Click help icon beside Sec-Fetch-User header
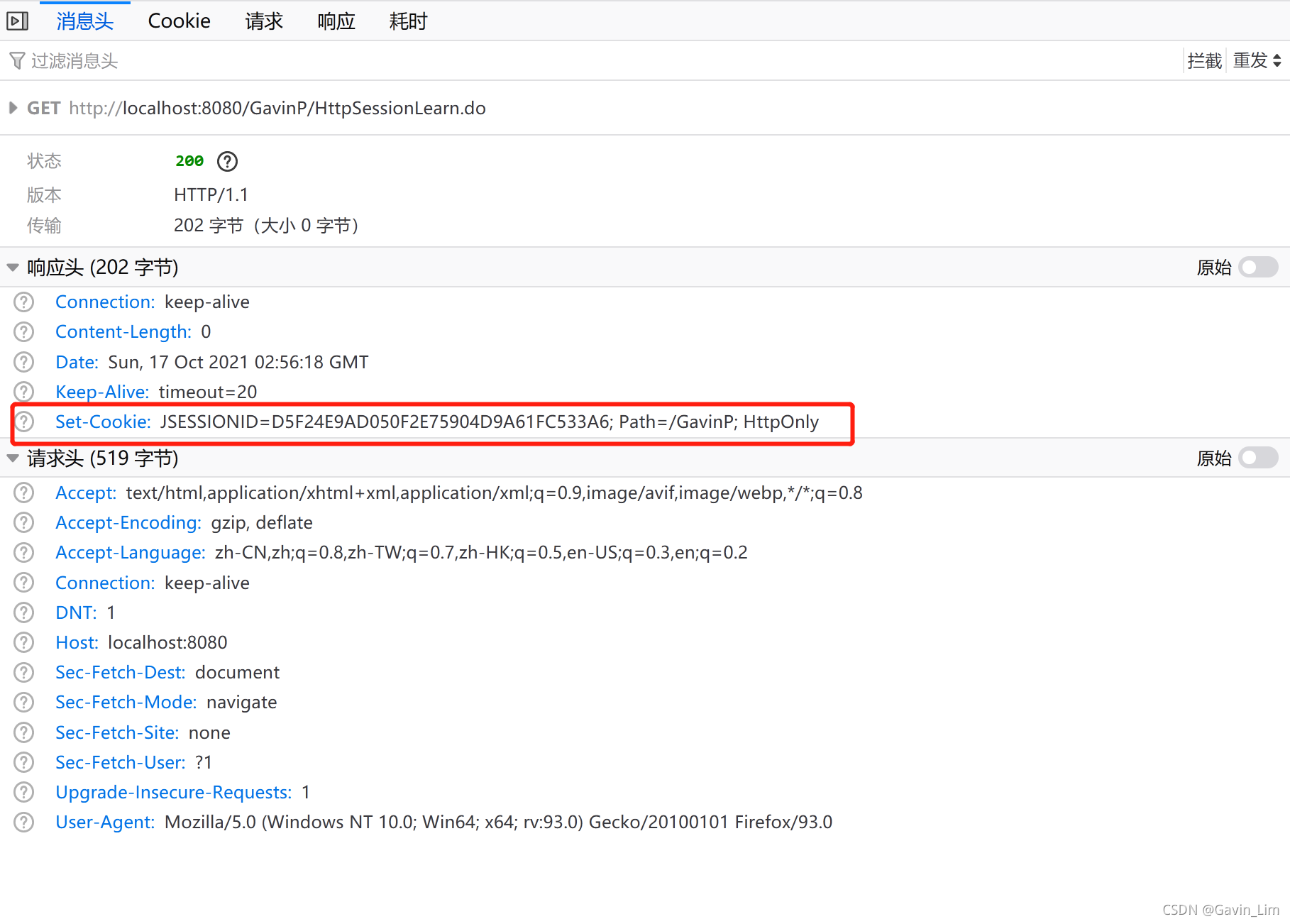Screen dimensions: 1290x924 coord(24,763)
